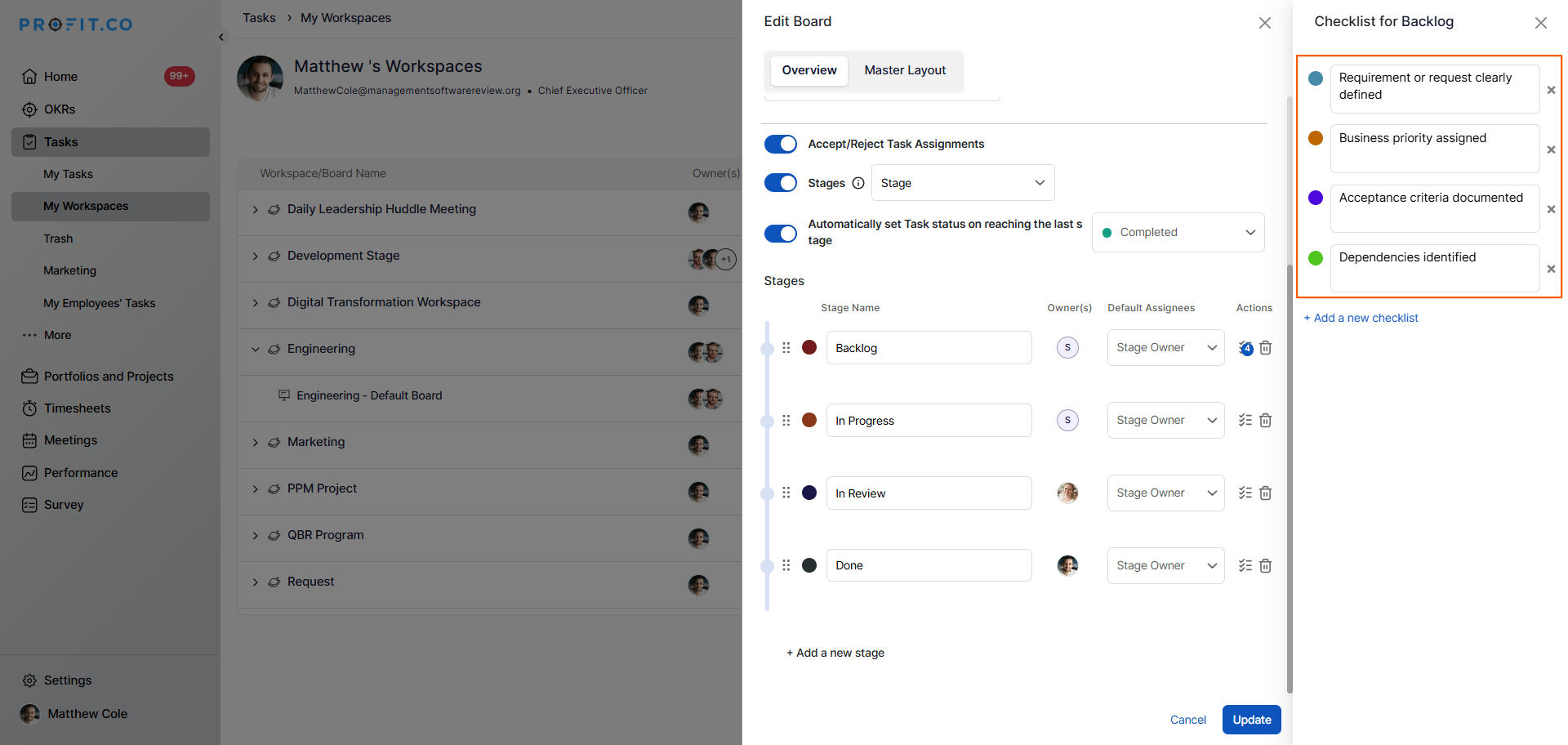Remove the 'Business priority assigned' checklist item

click(1550, 149)
